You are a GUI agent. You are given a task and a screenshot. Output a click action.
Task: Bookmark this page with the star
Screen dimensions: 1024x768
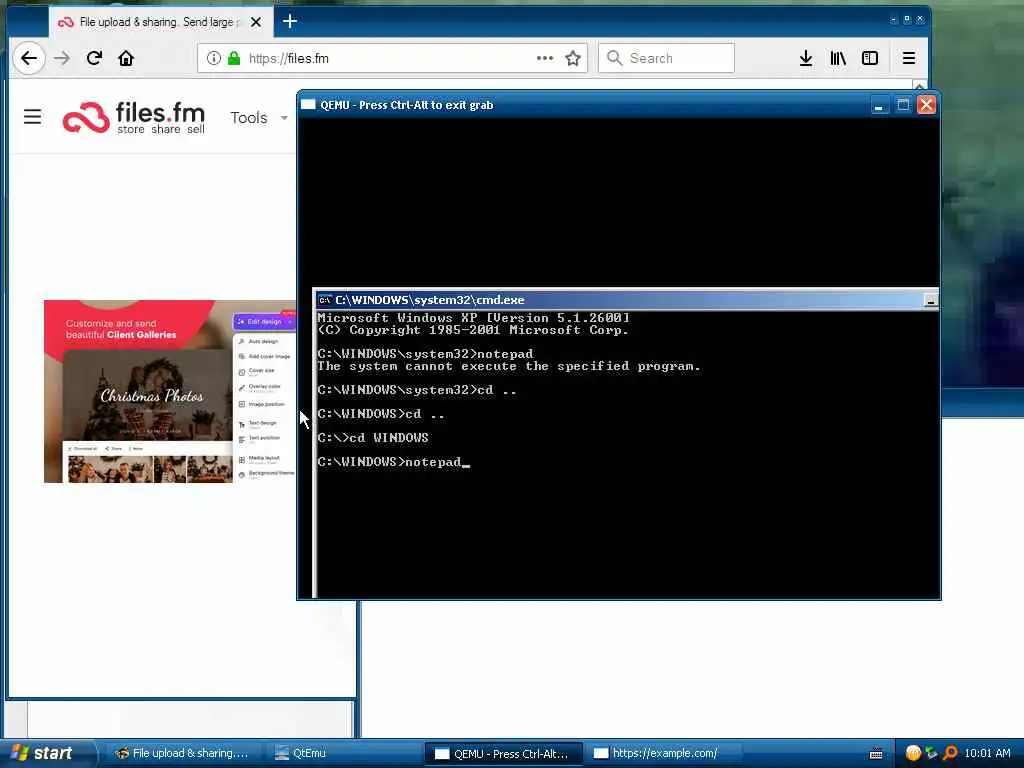573,58
